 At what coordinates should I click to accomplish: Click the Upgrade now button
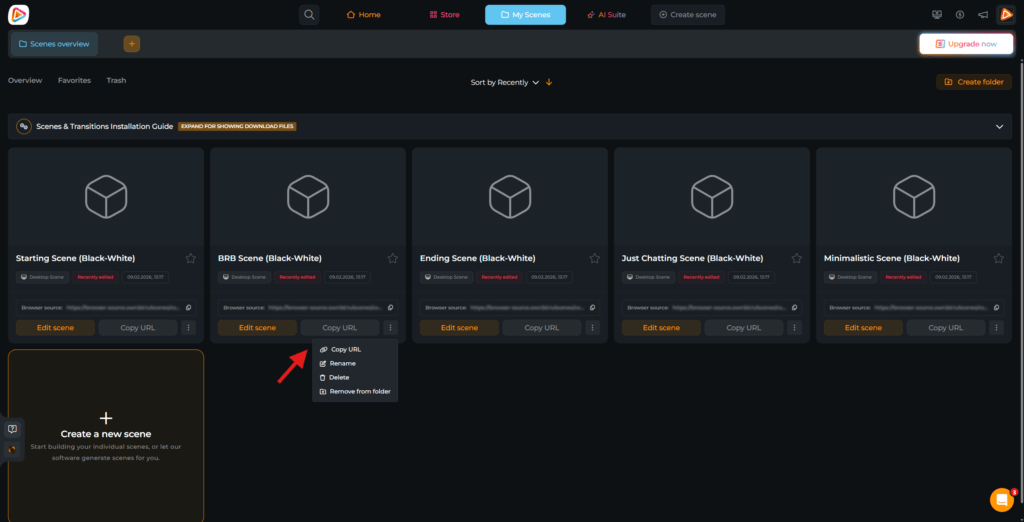(x=965, y=44)
